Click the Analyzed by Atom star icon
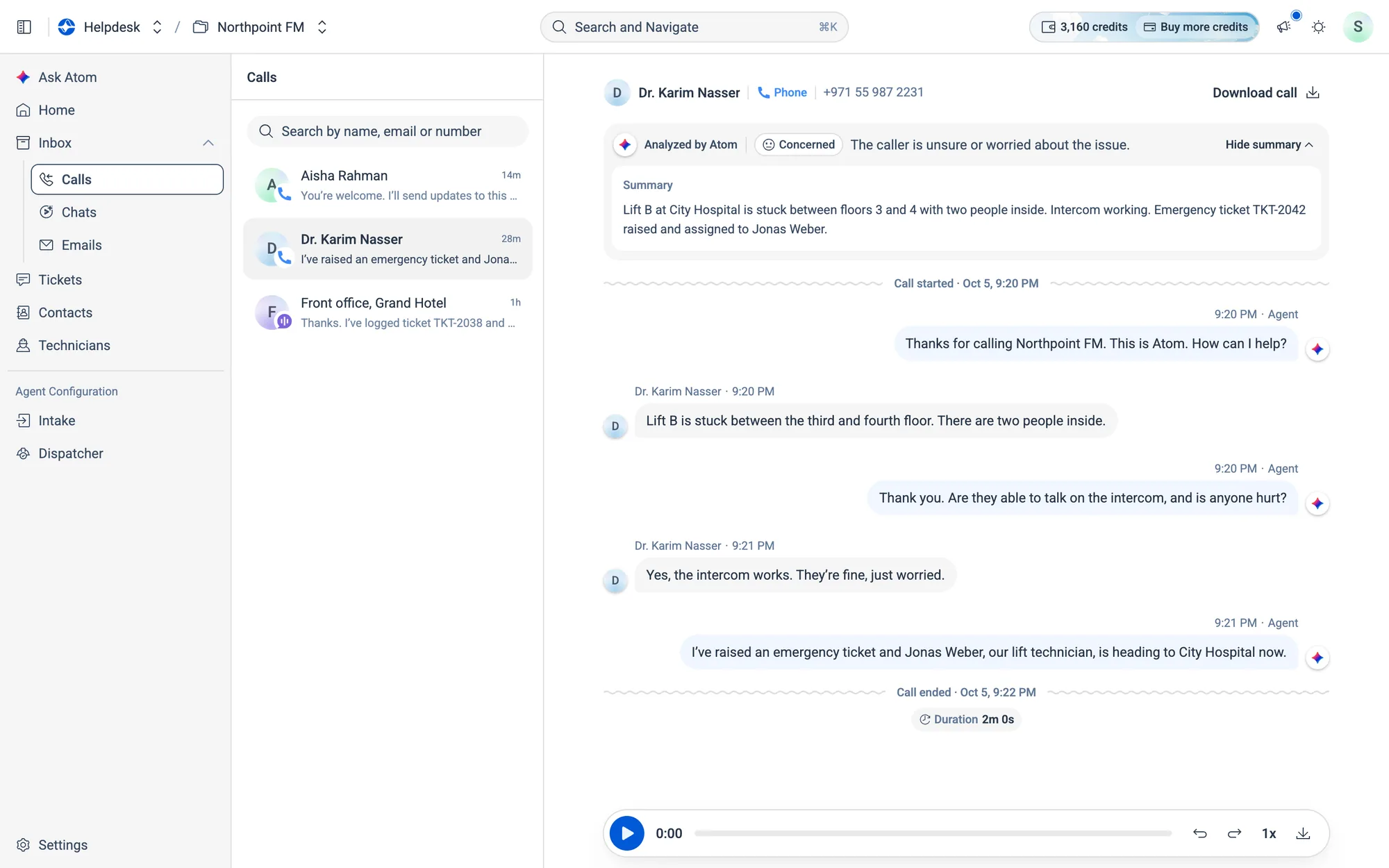This screenshot has width=1389, height=868. coord(625,144)
